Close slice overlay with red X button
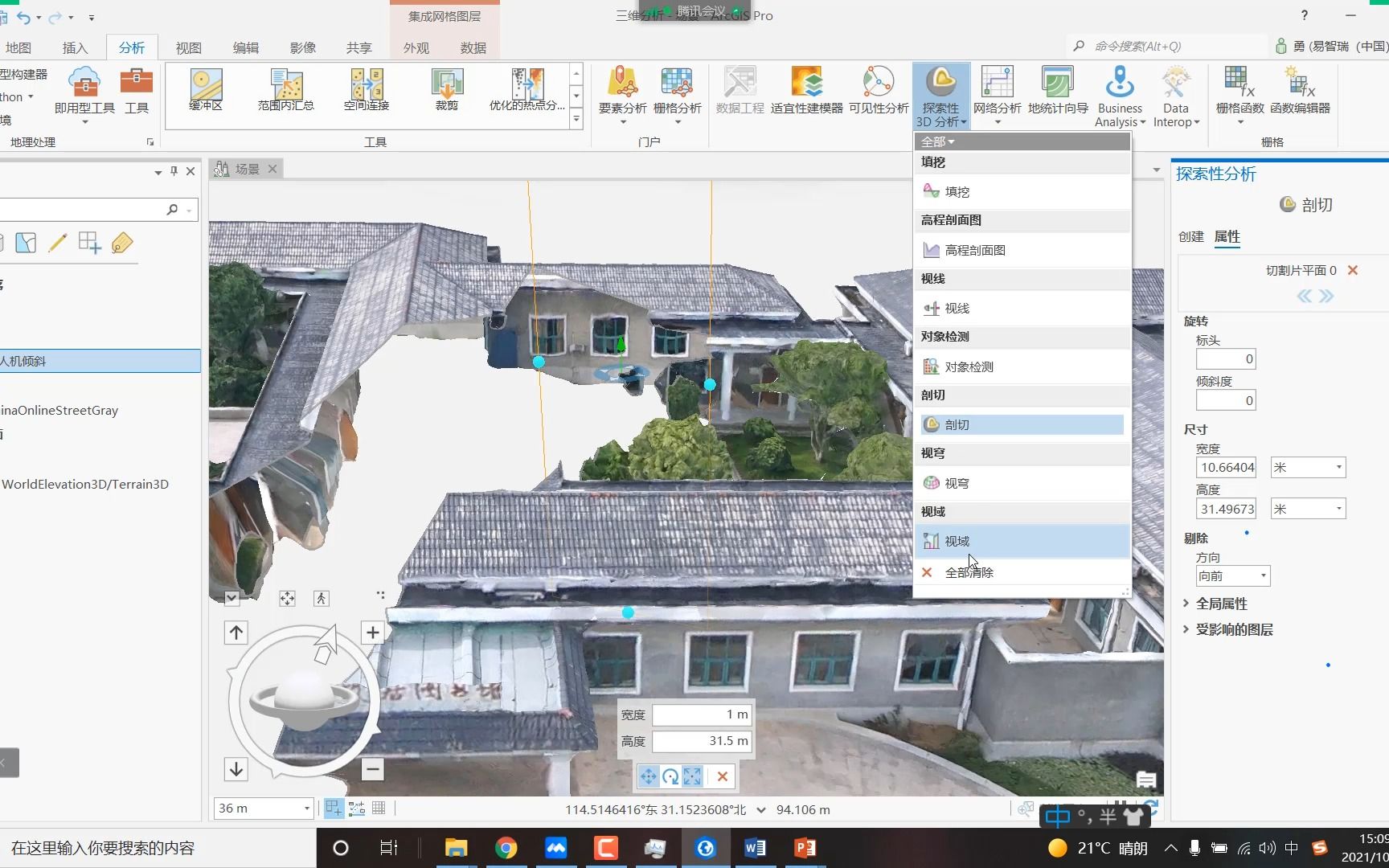 click(x=723, y=776)
